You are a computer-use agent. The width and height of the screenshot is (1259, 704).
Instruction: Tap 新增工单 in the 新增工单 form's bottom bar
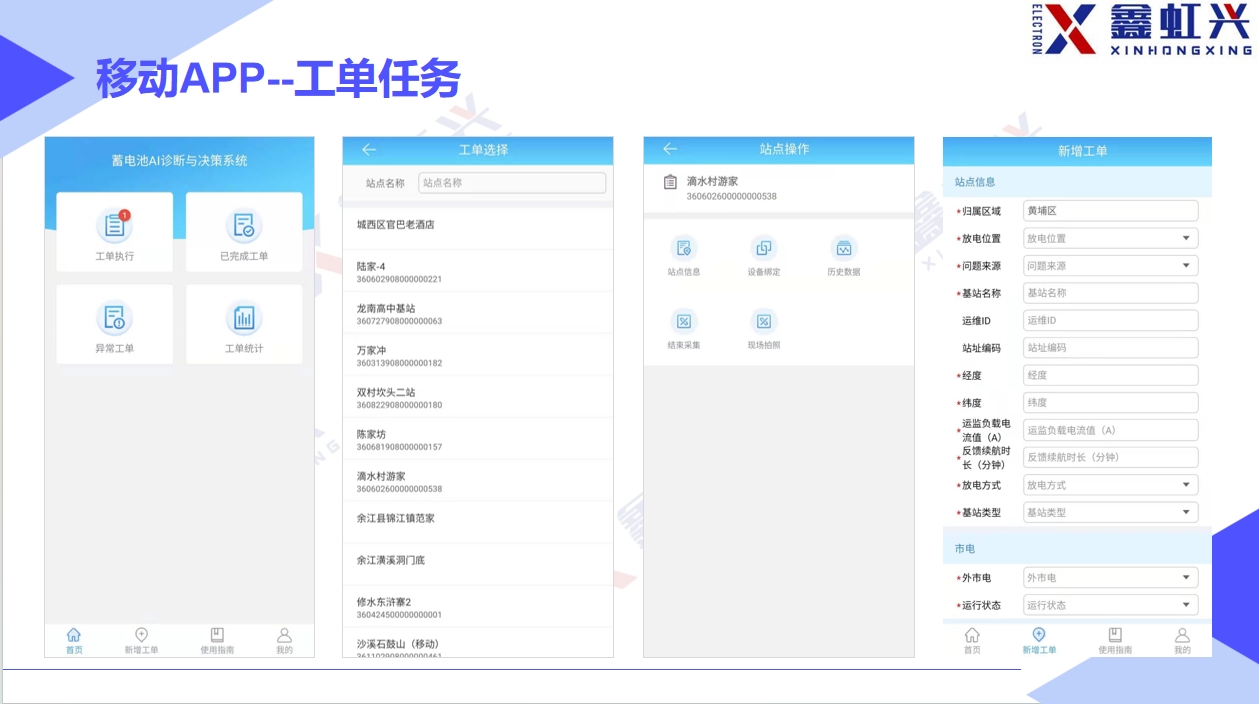(x=1039, y=641)
